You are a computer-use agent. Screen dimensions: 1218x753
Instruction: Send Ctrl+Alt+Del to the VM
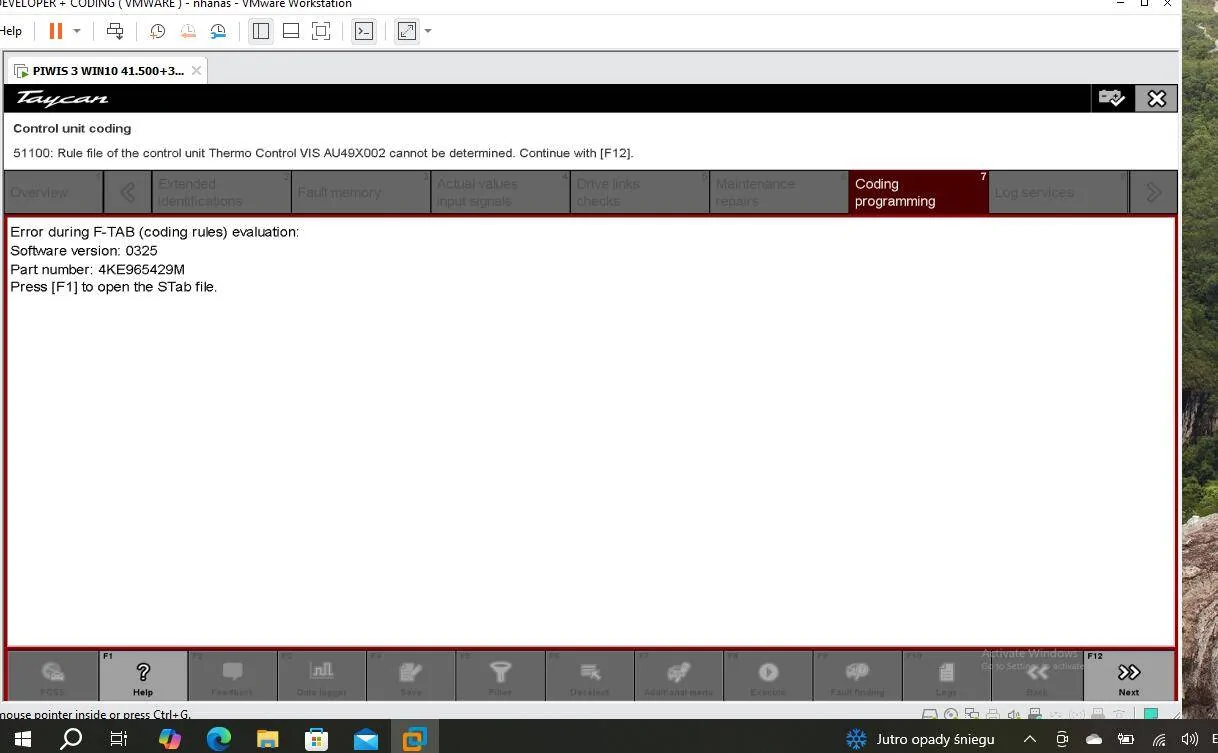(115, 31)
